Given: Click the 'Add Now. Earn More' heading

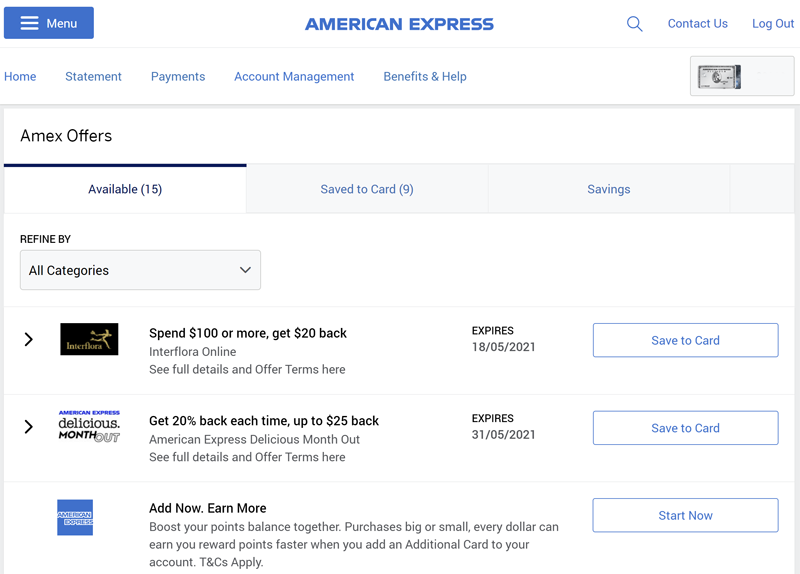Looking at the screenshot, I should (208, 508).
